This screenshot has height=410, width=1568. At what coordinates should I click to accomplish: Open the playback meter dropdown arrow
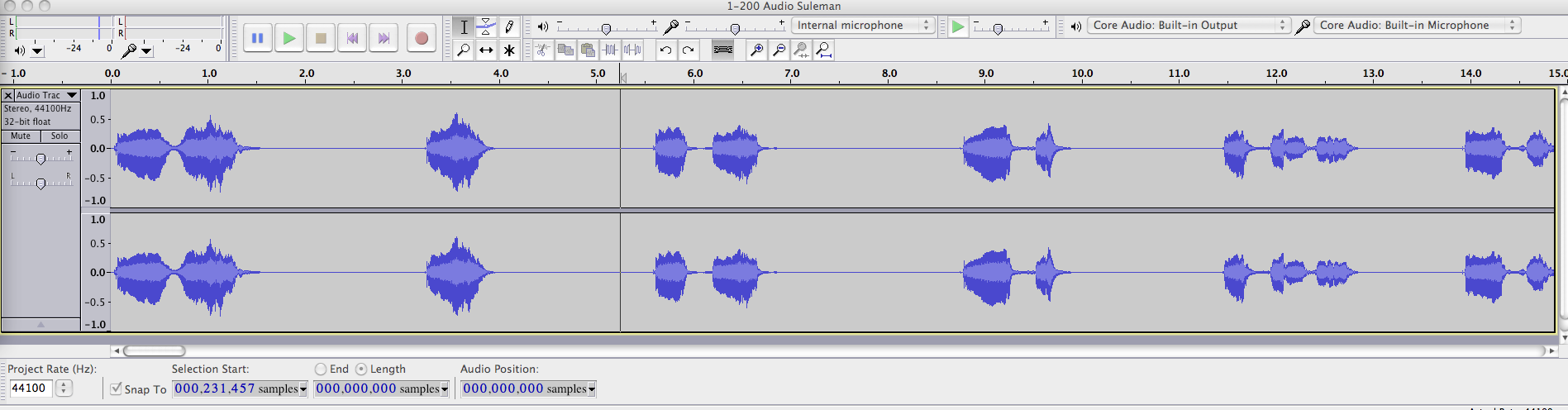(37, 51)
